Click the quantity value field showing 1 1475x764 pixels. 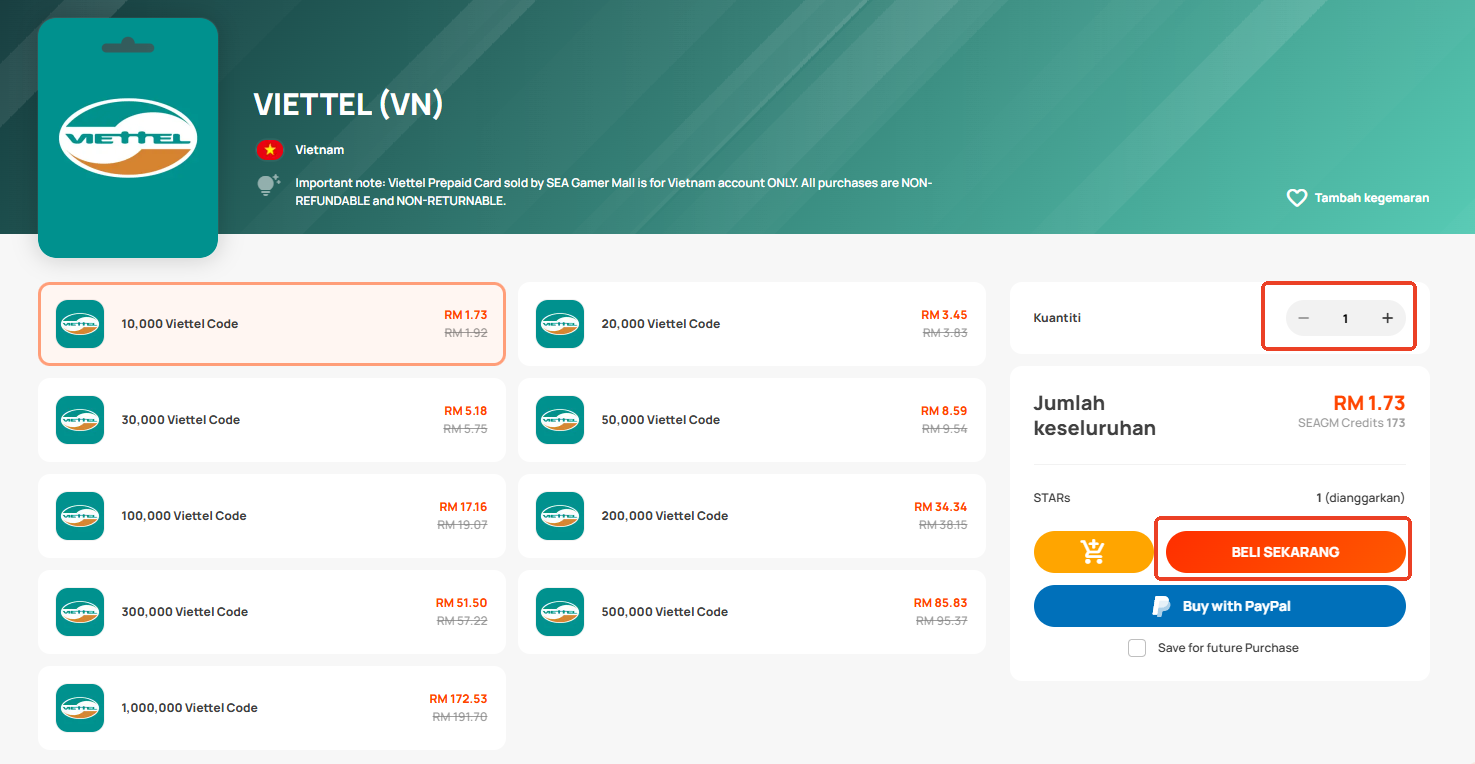(x=1345, y=318)
